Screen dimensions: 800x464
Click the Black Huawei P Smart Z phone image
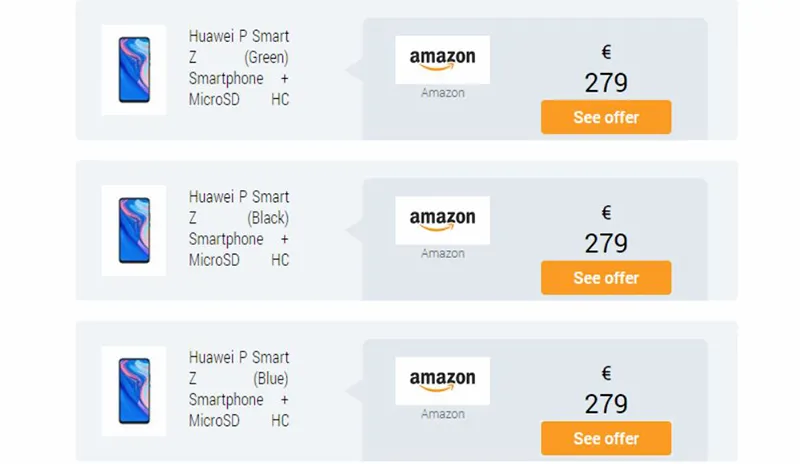pyautogui.click(x=134, y=230)
